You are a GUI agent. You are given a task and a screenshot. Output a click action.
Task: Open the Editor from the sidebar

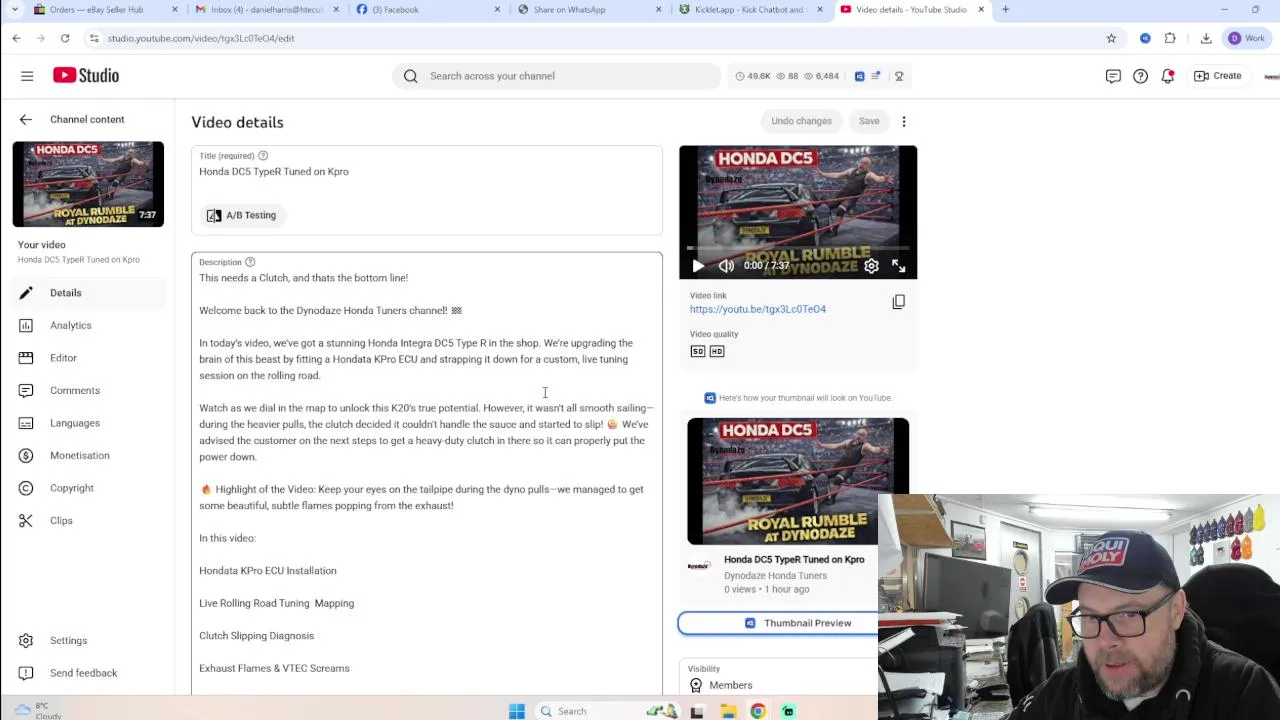(87, 358)
